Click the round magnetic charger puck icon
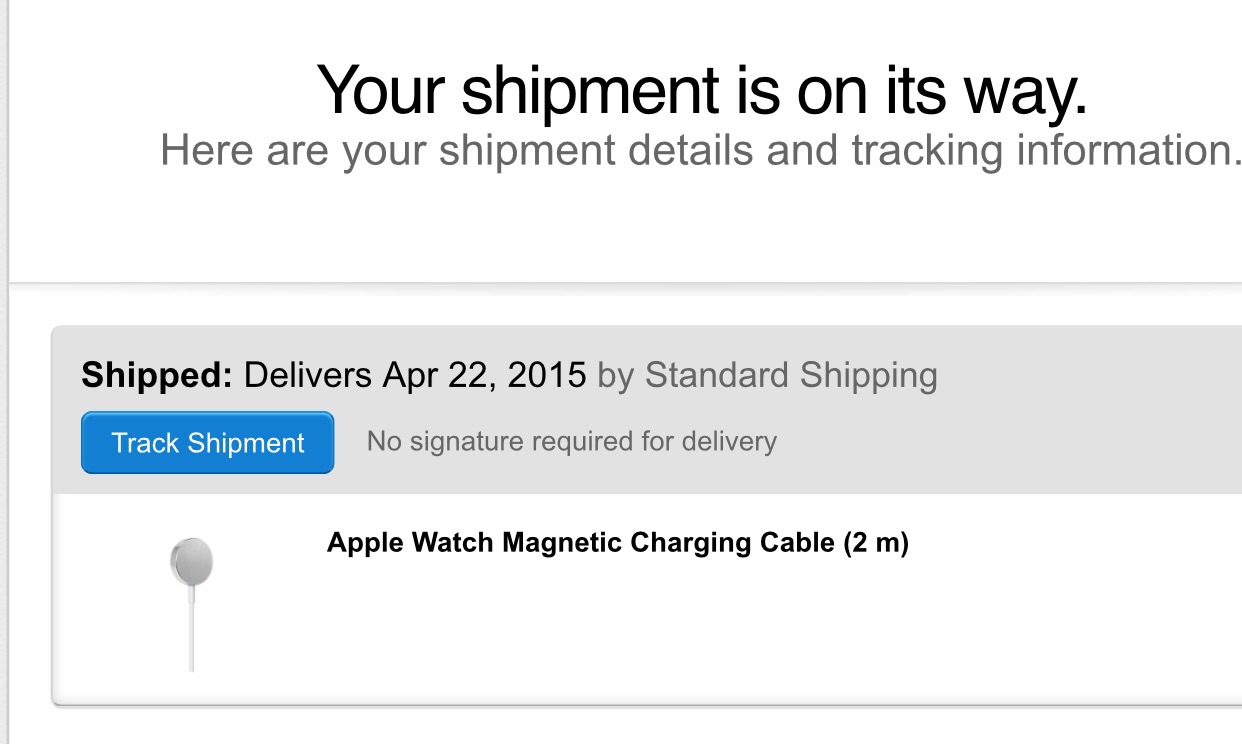Image resolution: width=1242 pixels, height=744 pixels. click(191, 561)
